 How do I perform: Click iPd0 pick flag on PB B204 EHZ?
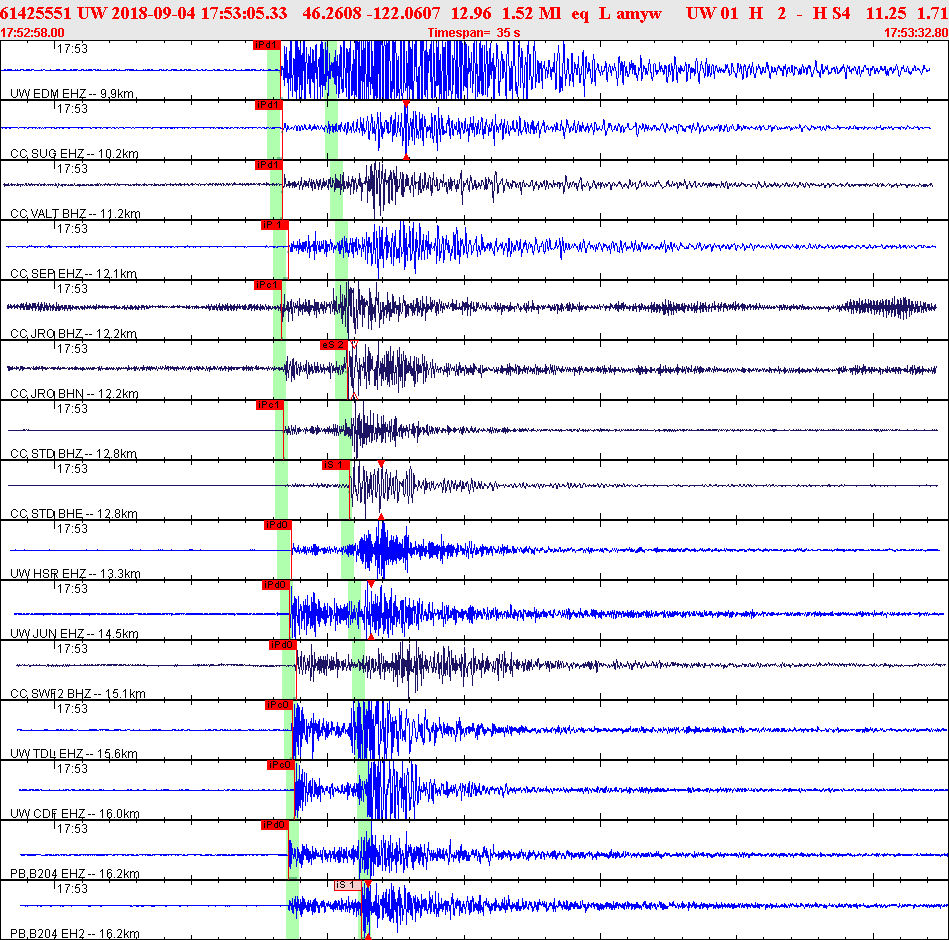pos(274,824)
